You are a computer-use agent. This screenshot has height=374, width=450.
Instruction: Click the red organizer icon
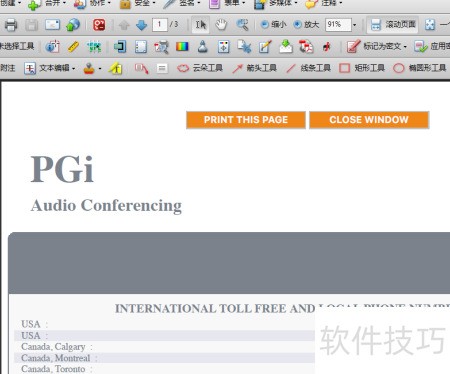point(99,25)
